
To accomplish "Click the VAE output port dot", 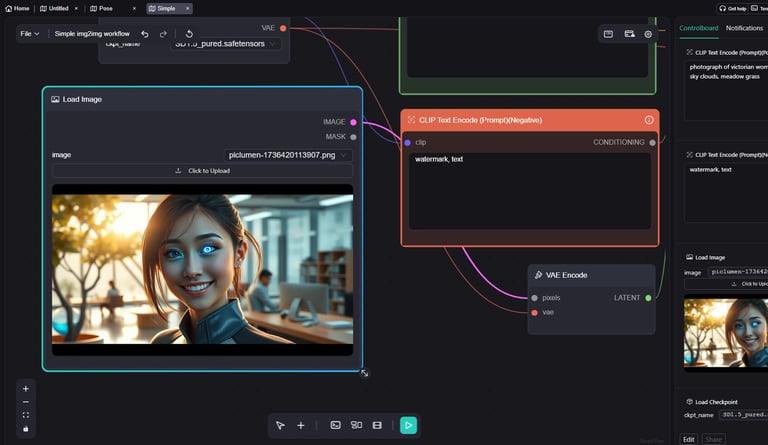I will [283, 28].
